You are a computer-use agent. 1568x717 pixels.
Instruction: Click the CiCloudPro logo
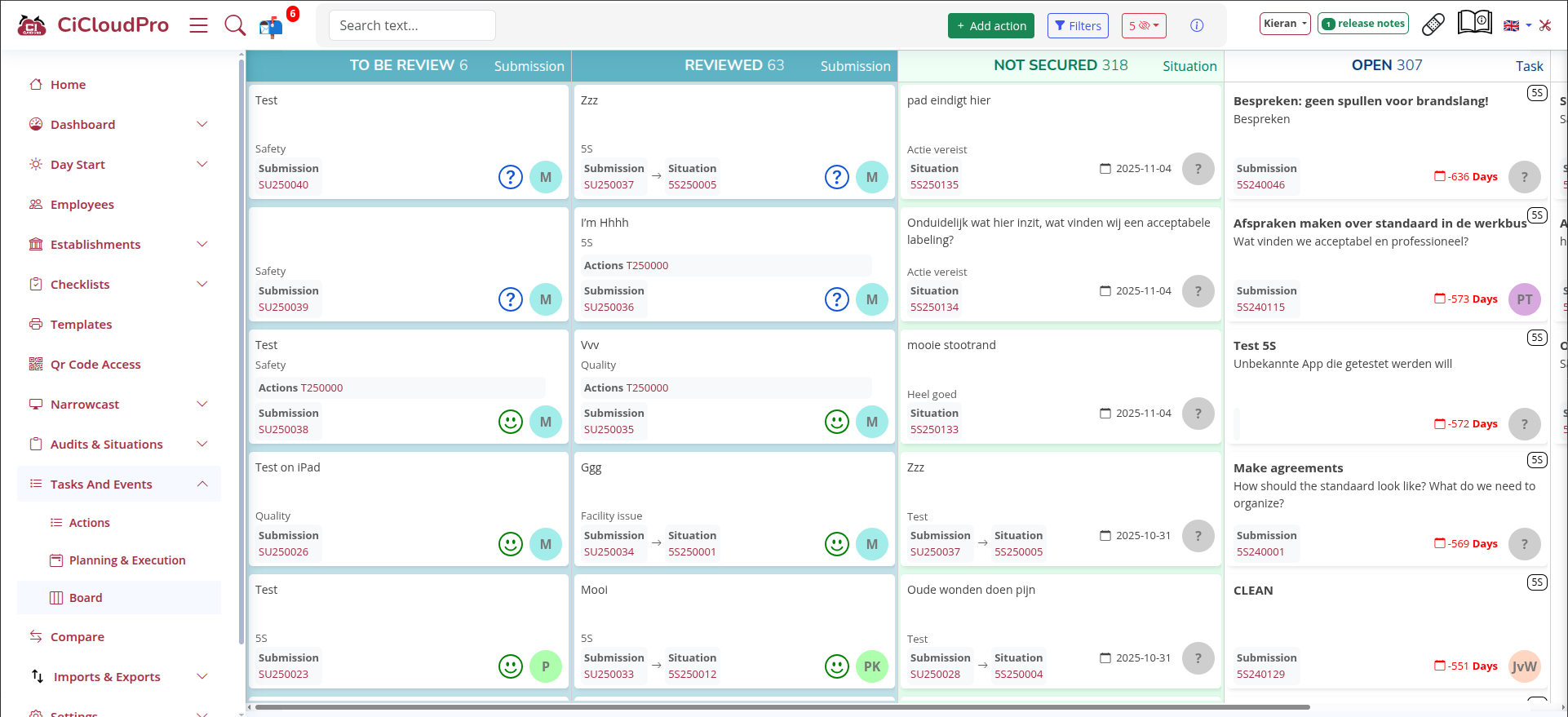click(x=93, y=25)
